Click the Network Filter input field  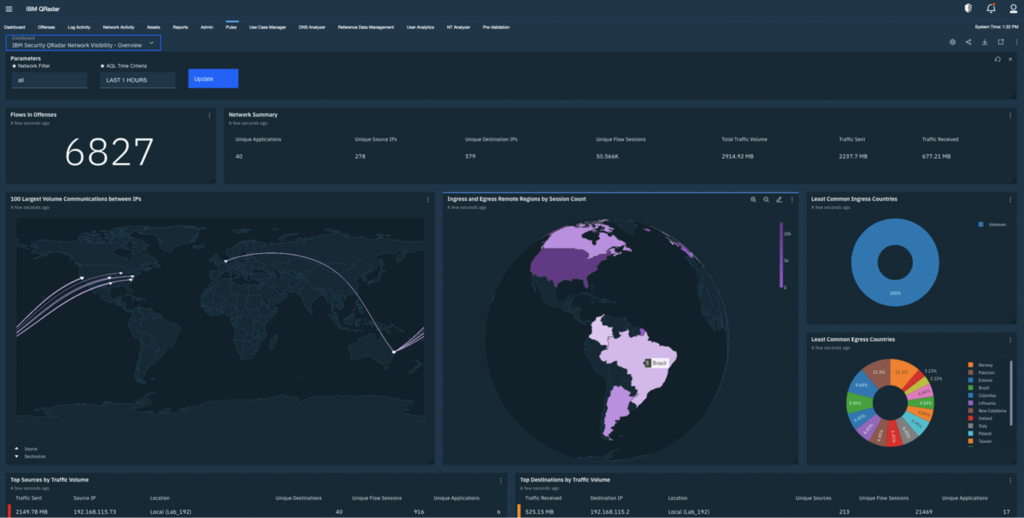click(x=50, y=80)
